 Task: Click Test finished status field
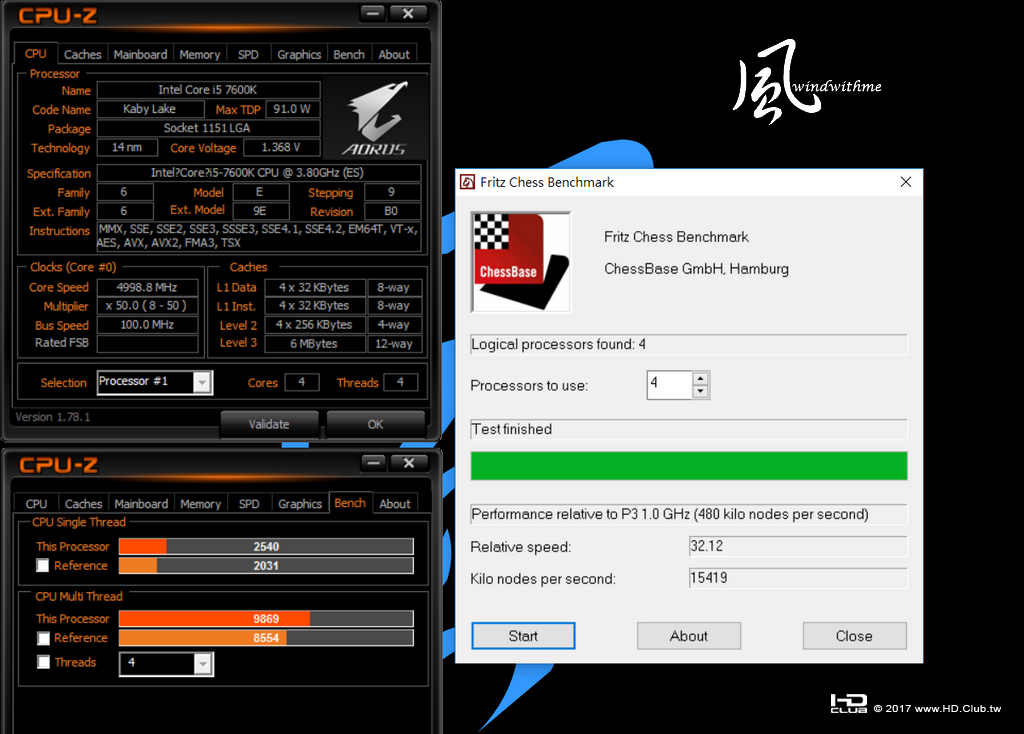point(689,429)
